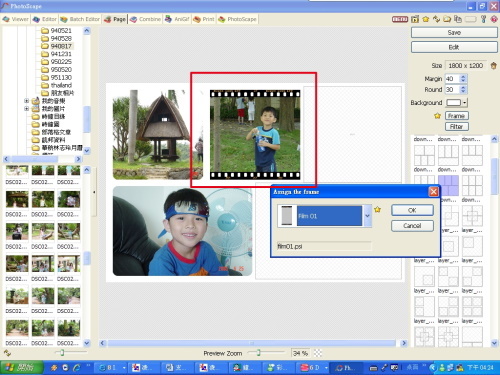Switch to the Combine tab
This screenshot has height=375, width=500.
pos(145,19)
